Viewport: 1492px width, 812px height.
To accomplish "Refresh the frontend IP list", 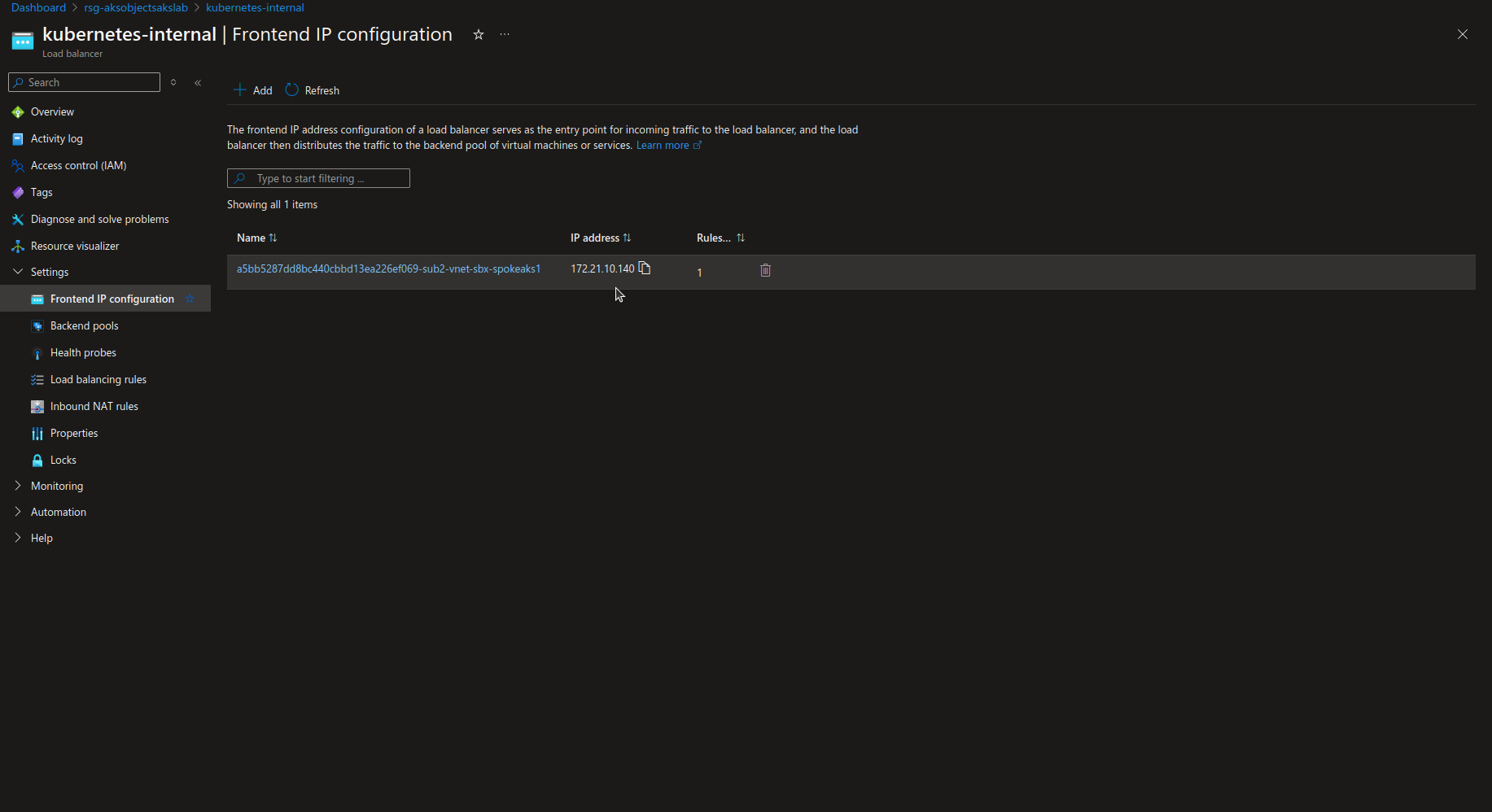I will click(313, 90).
